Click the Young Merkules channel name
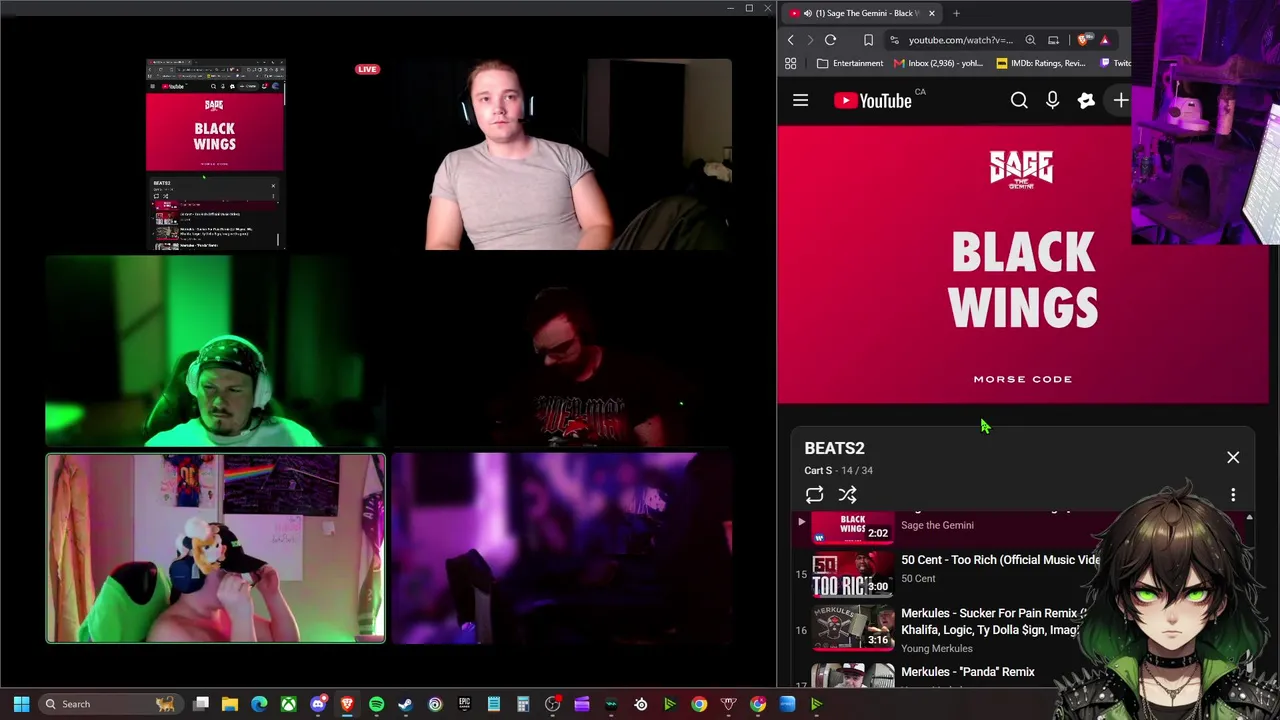 pos(936,648)
